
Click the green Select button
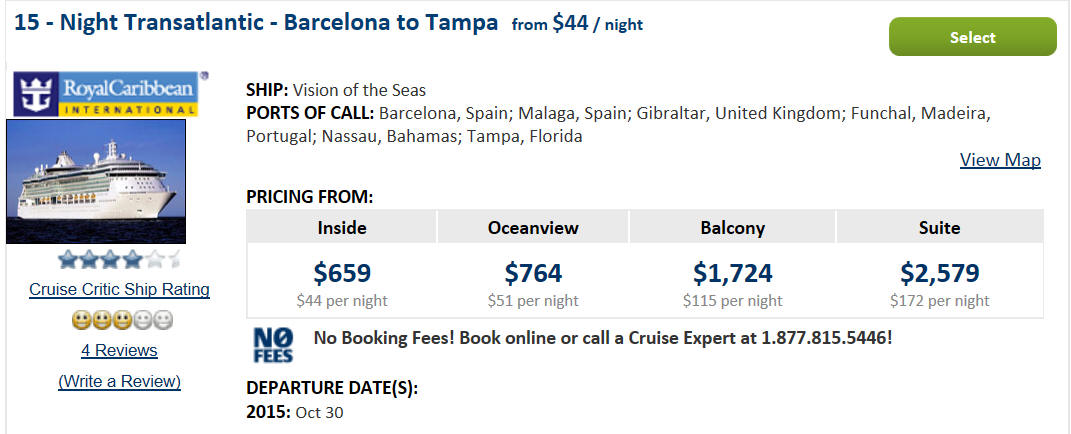coord(973,37)
